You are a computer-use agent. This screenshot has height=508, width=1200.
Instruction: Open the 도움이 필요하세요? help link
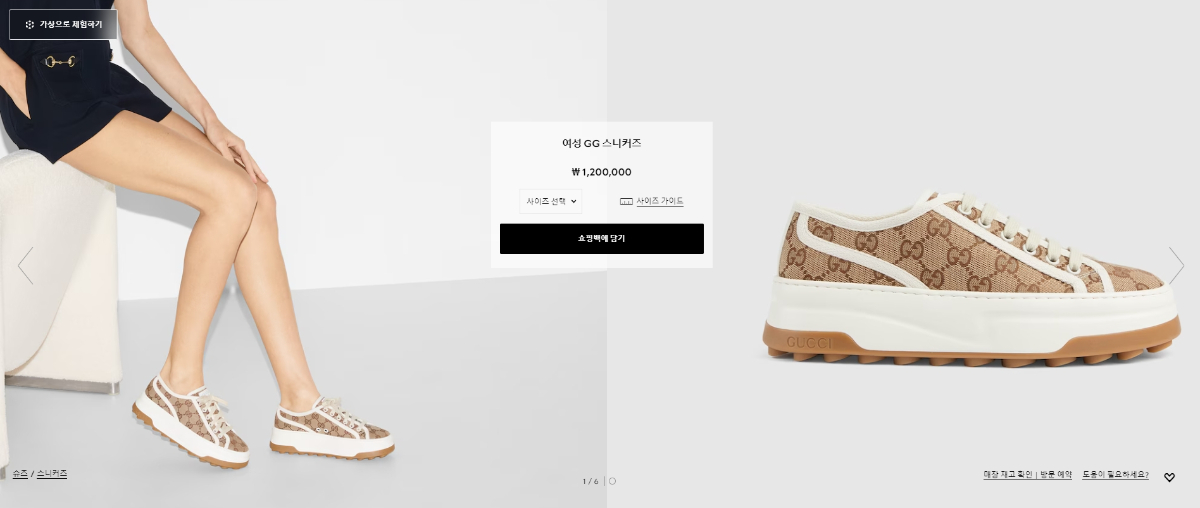click(x=1115, y=475)
